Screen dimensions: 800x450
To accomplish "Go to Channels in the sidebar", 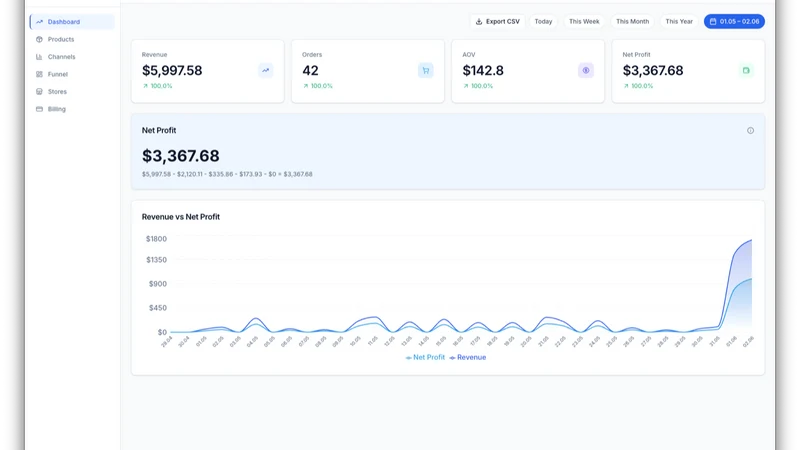I will (x=61, y=57).
